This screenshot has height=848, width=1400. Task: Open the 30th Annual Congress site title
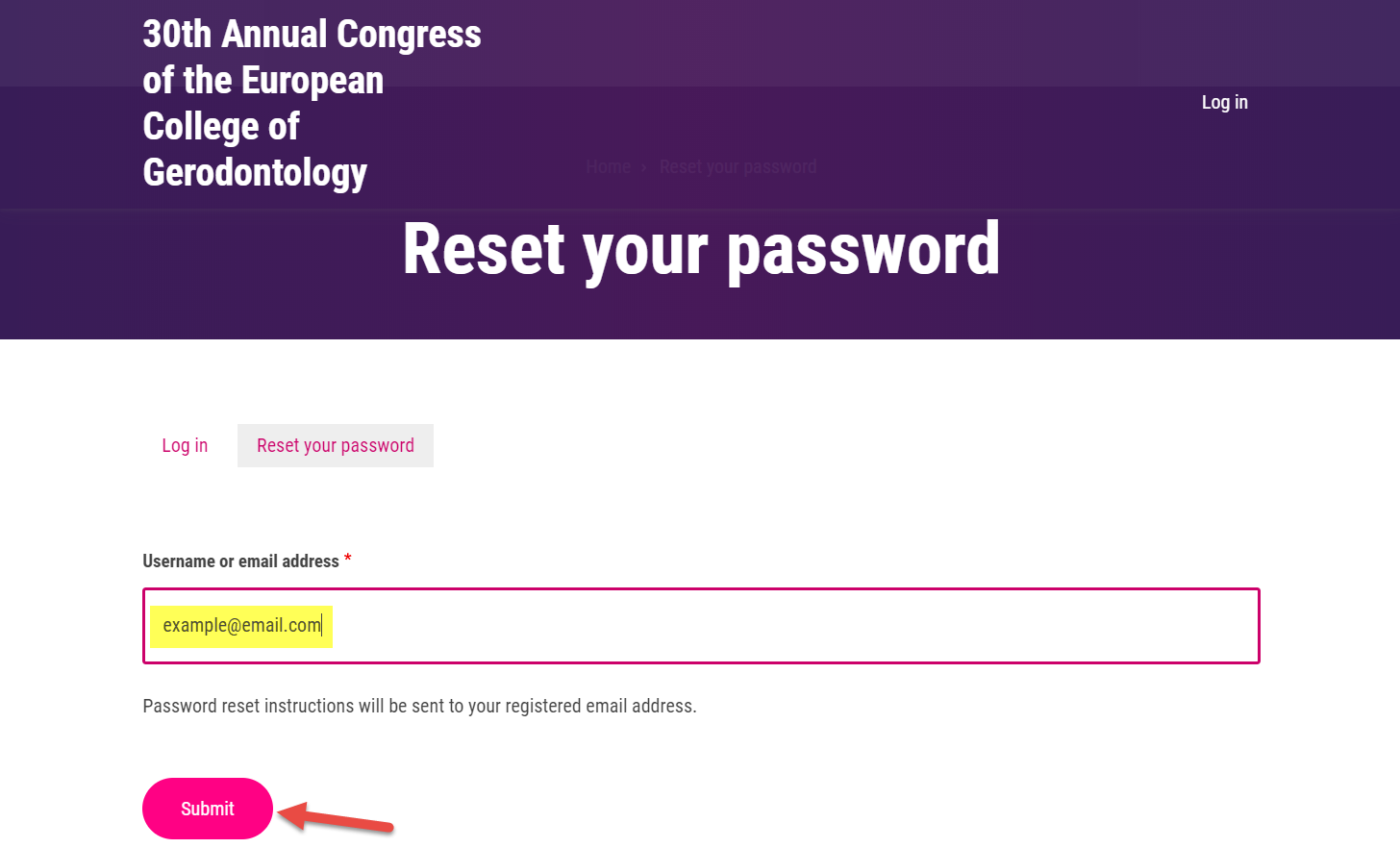coord(312,35)
